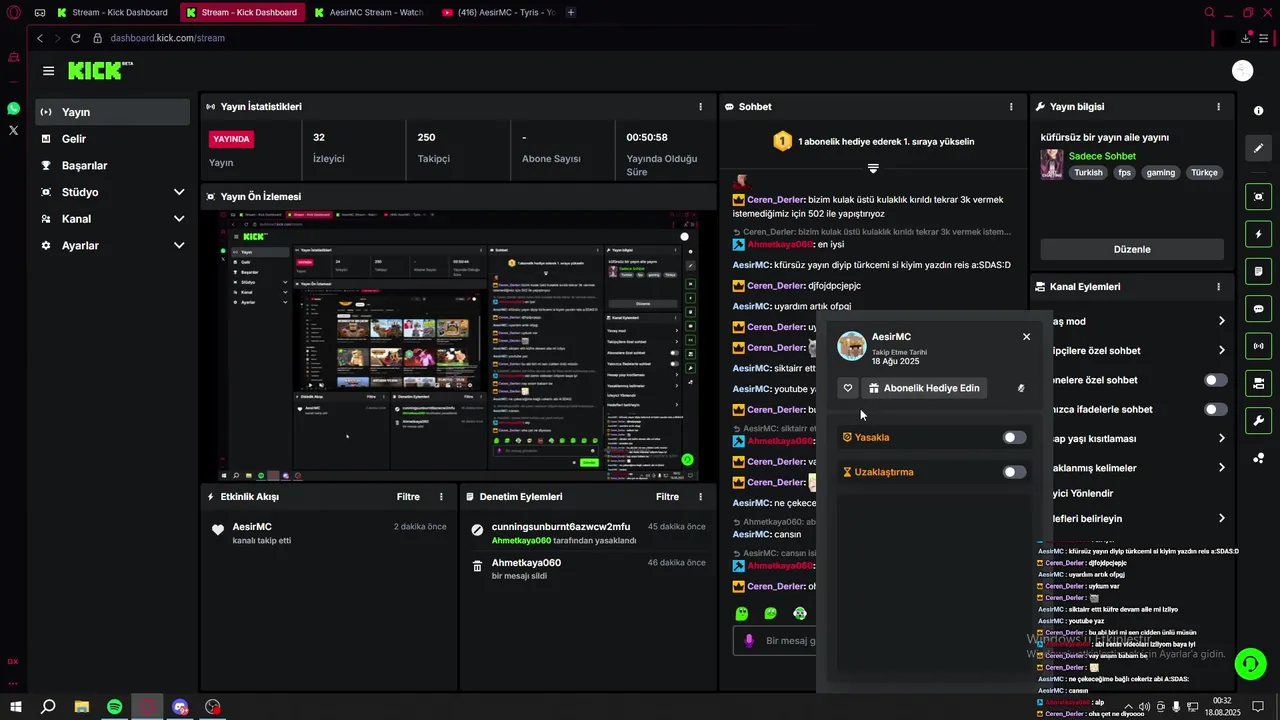This screenshot has height=720, width=1280.
Task: Click the gaming tag
Action: coord(1160,172)
